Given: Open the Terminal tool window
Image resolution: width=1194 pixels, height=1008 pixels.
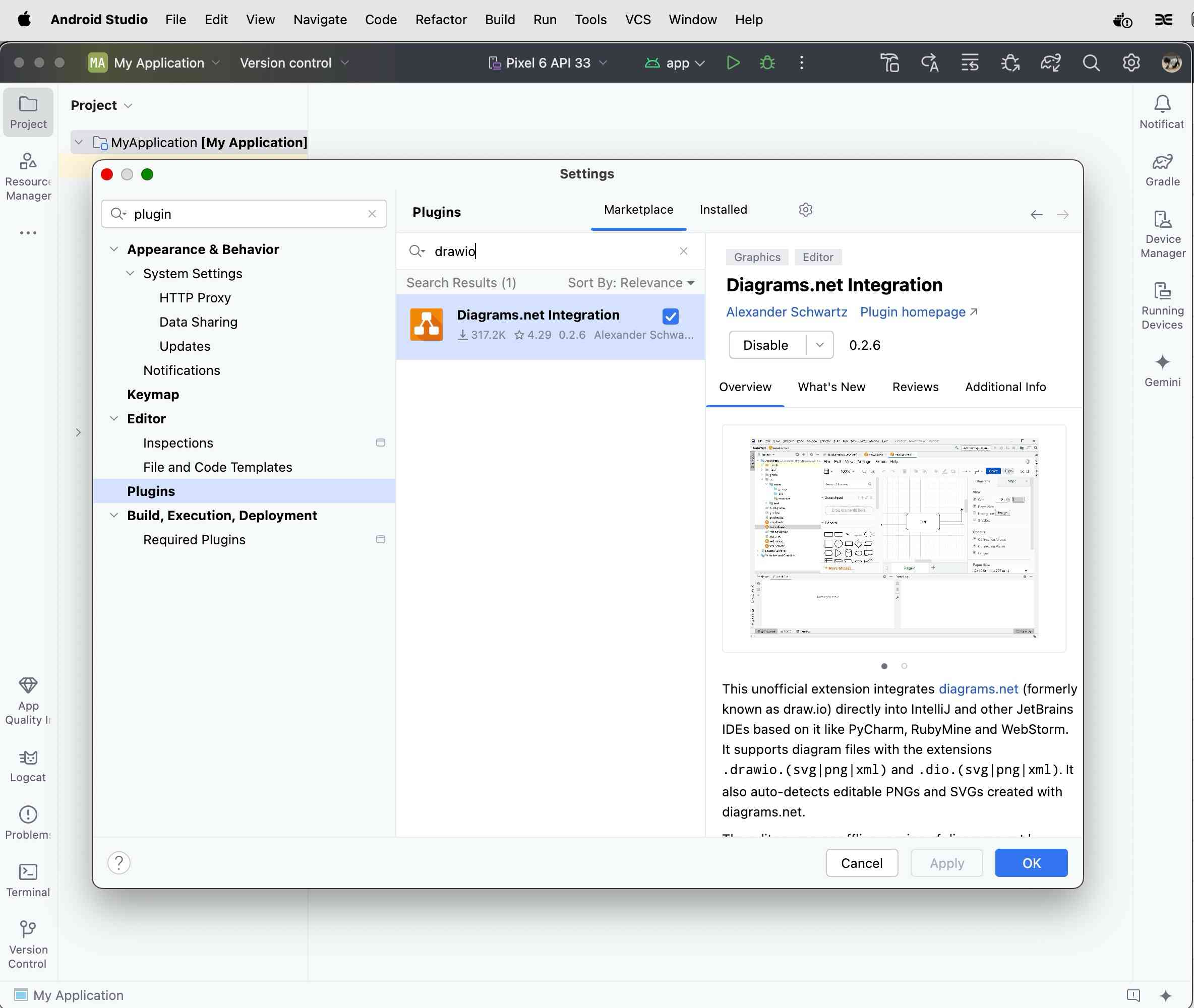Looking at the screenshot, I should (x=28, y=880).
